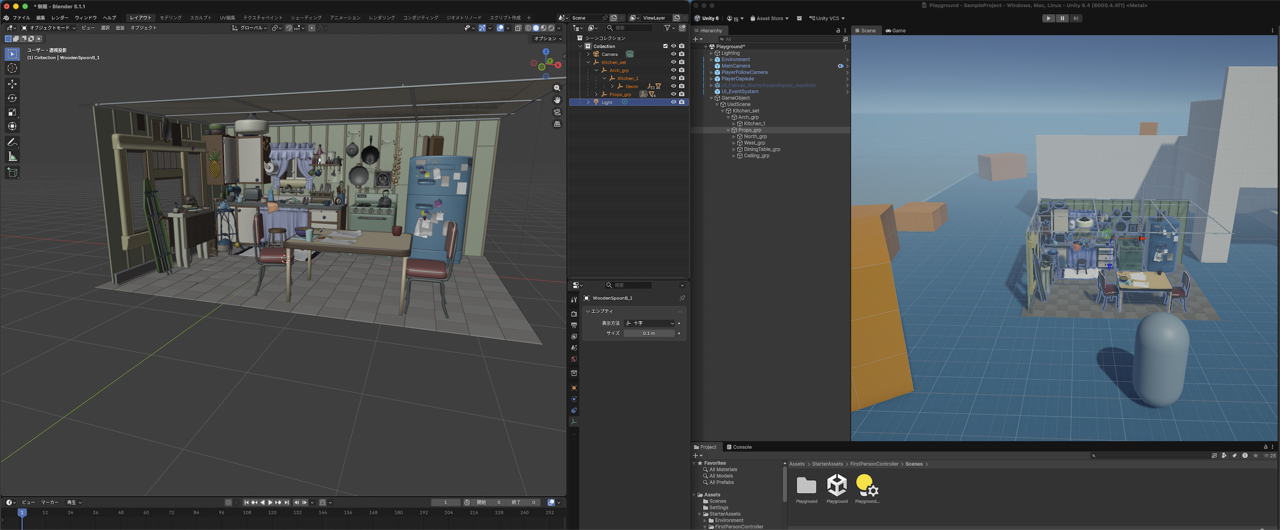Open the Unity VCS dropdown
The width and height of the screenshot is (1280, 530).
pos(826,18)
